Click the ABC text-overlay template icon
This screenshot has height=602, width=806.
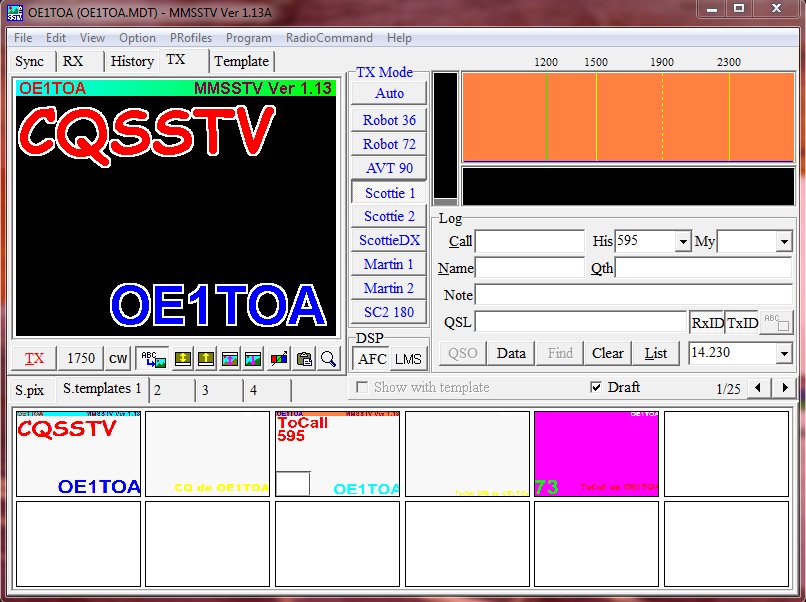[x=154, y=358]
